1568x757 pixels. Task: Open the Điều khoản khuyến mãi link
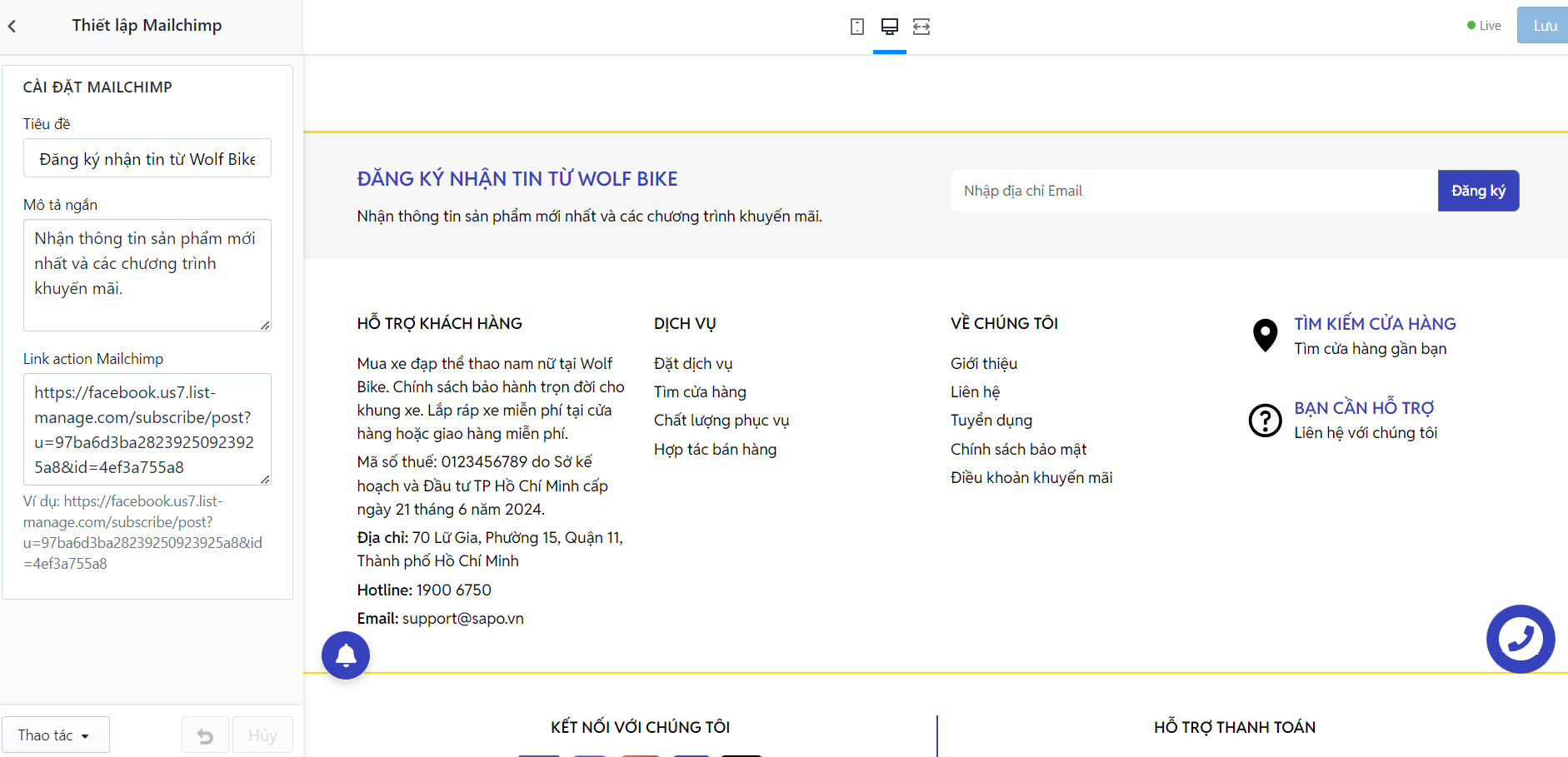click(x=1031, y=478)
